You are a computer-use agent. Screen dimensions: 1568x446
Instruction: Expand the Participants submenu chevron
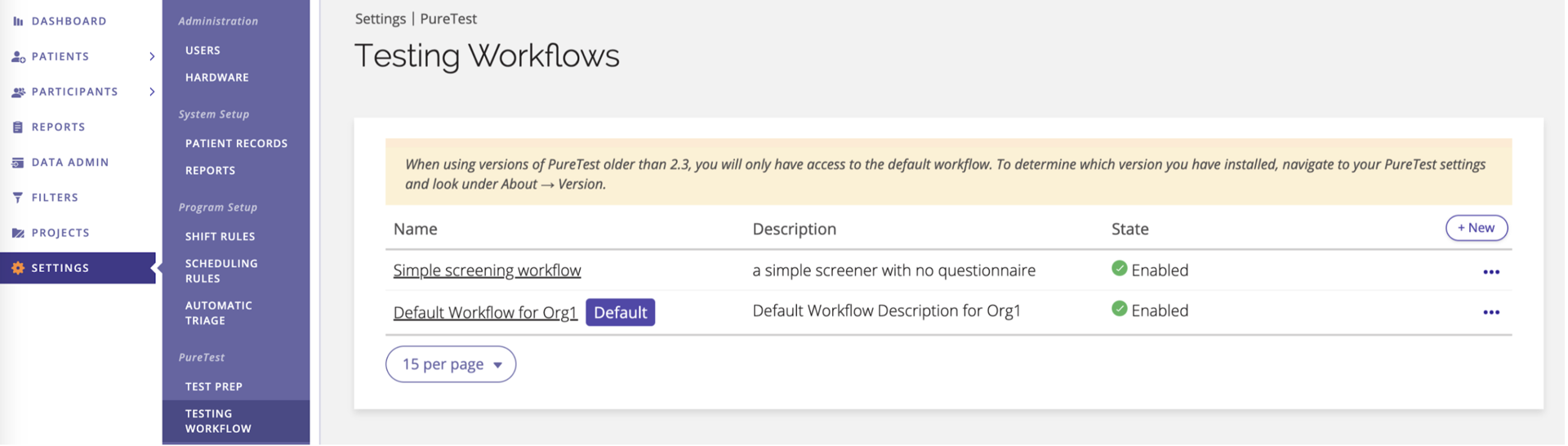pyautogui.click(x=152, y=91)
